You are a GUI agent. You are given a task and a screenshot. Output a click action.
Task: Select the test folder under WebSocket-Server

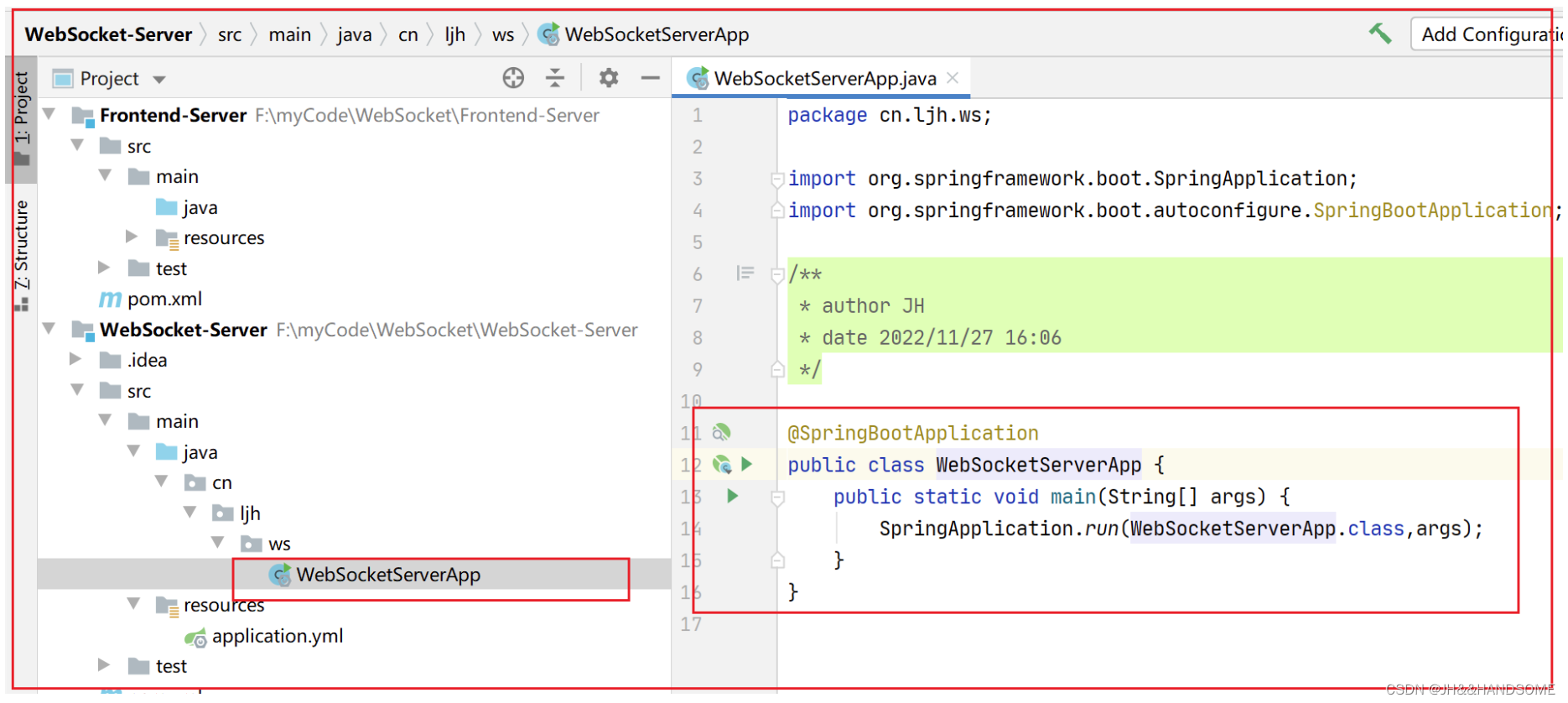click(158, 666)
